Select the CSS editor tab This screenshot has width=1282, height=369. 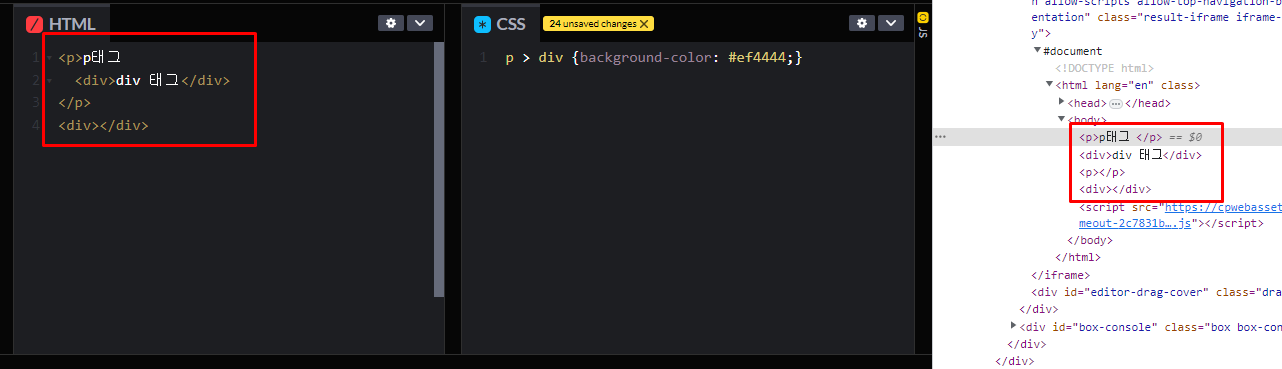click(x=501, y=24)
